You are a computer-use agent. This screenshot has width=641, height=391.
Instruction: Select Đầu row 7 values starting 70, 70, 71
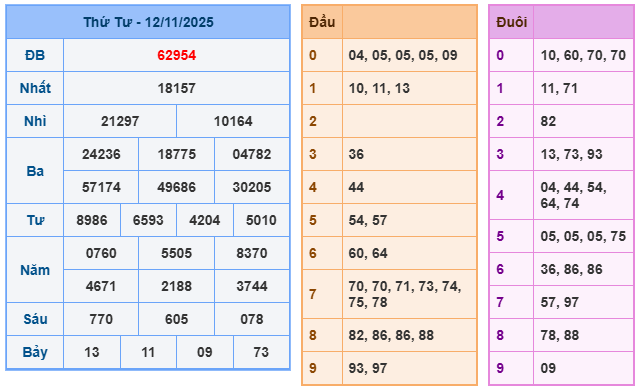click(x=405, y=294)
